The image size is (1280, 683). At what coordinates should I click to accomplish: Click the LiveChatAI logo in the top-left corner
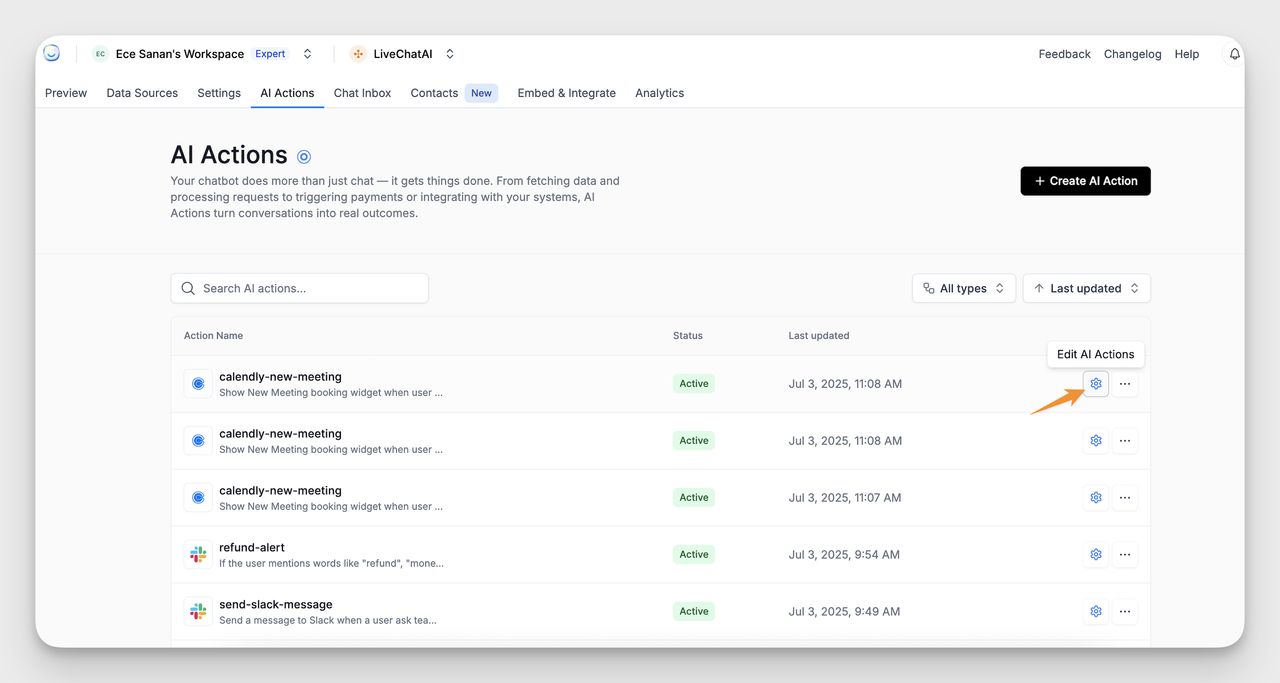click(52, 54)
